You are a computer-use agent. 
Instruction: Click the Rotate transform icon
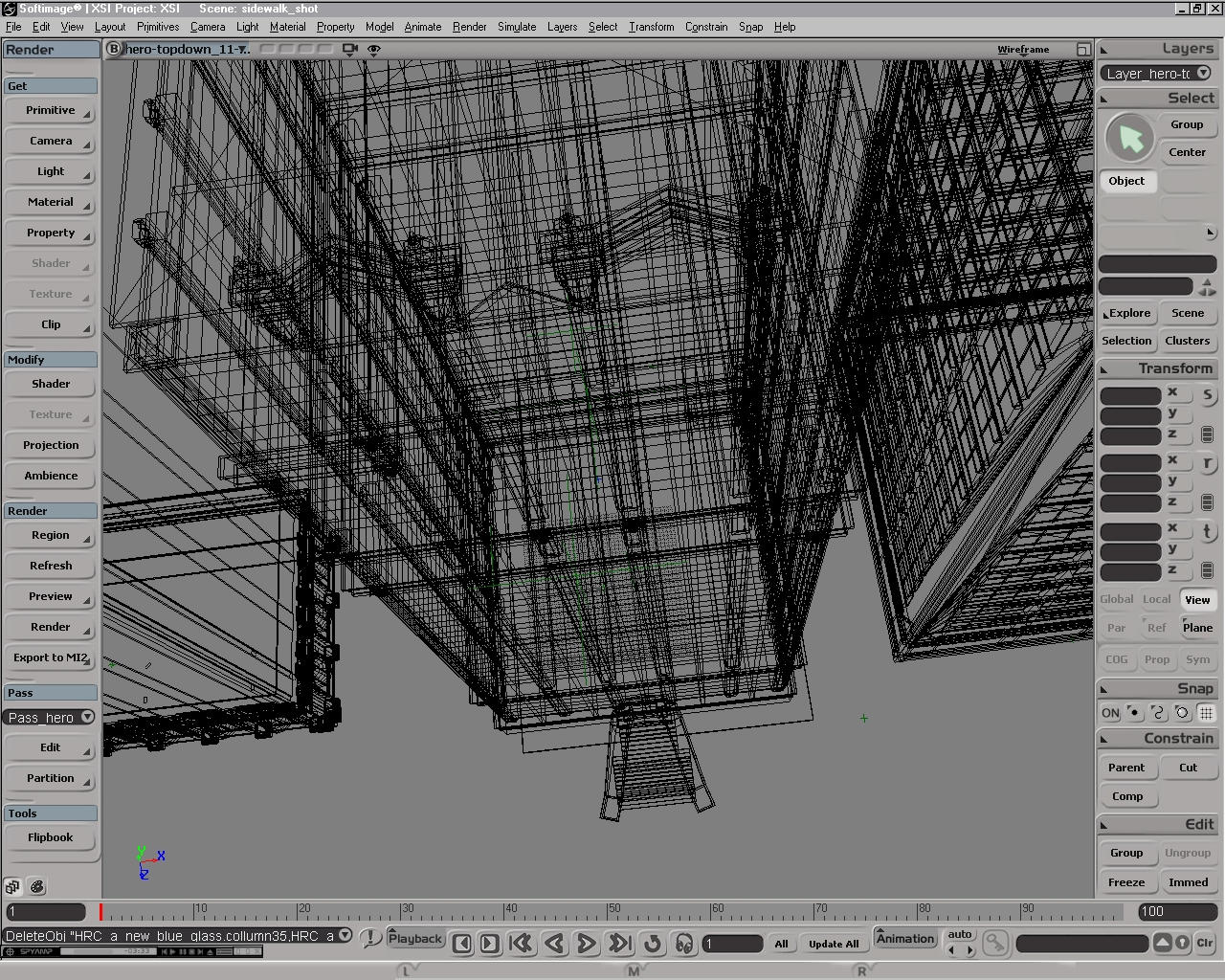click(1207, 463)
